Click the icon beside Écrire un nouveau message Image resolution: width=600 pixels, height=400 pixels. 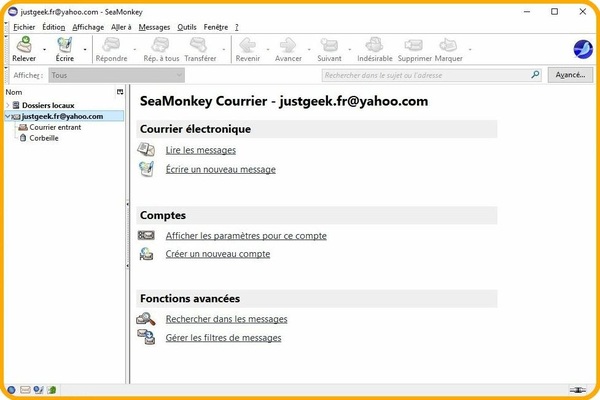146,169
